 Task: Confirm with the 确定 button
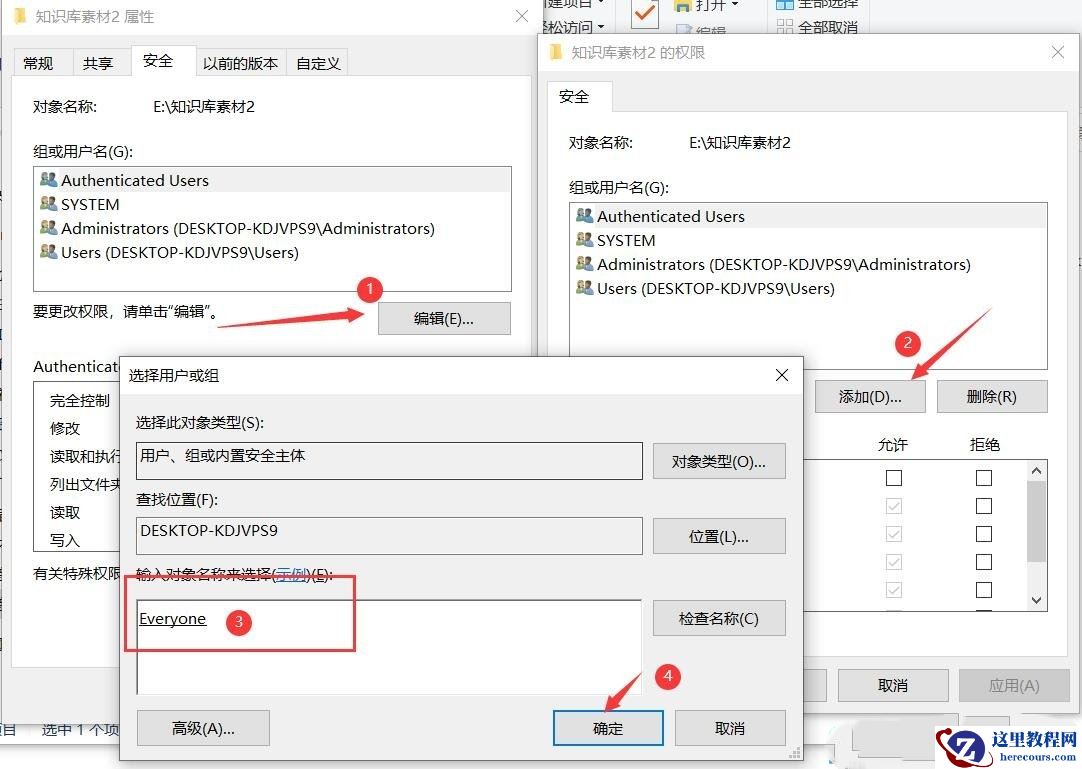608,728
